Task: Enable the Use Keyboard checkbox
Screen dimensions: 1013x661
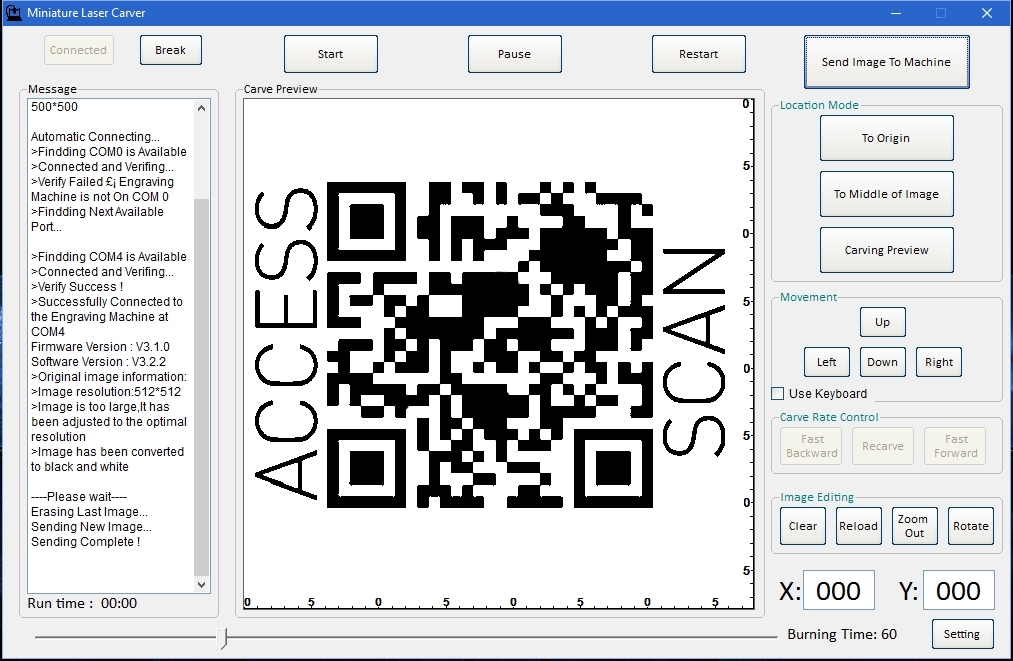Action: click(x=778, y=393)
